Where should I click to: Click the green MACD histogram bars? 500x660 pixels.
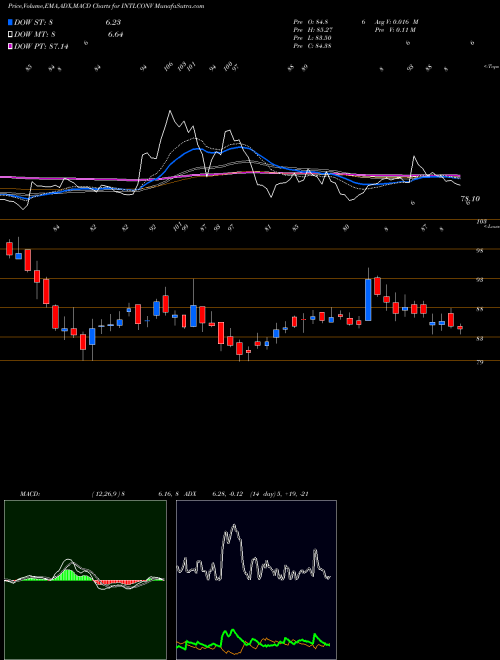(x=71, y=575)
